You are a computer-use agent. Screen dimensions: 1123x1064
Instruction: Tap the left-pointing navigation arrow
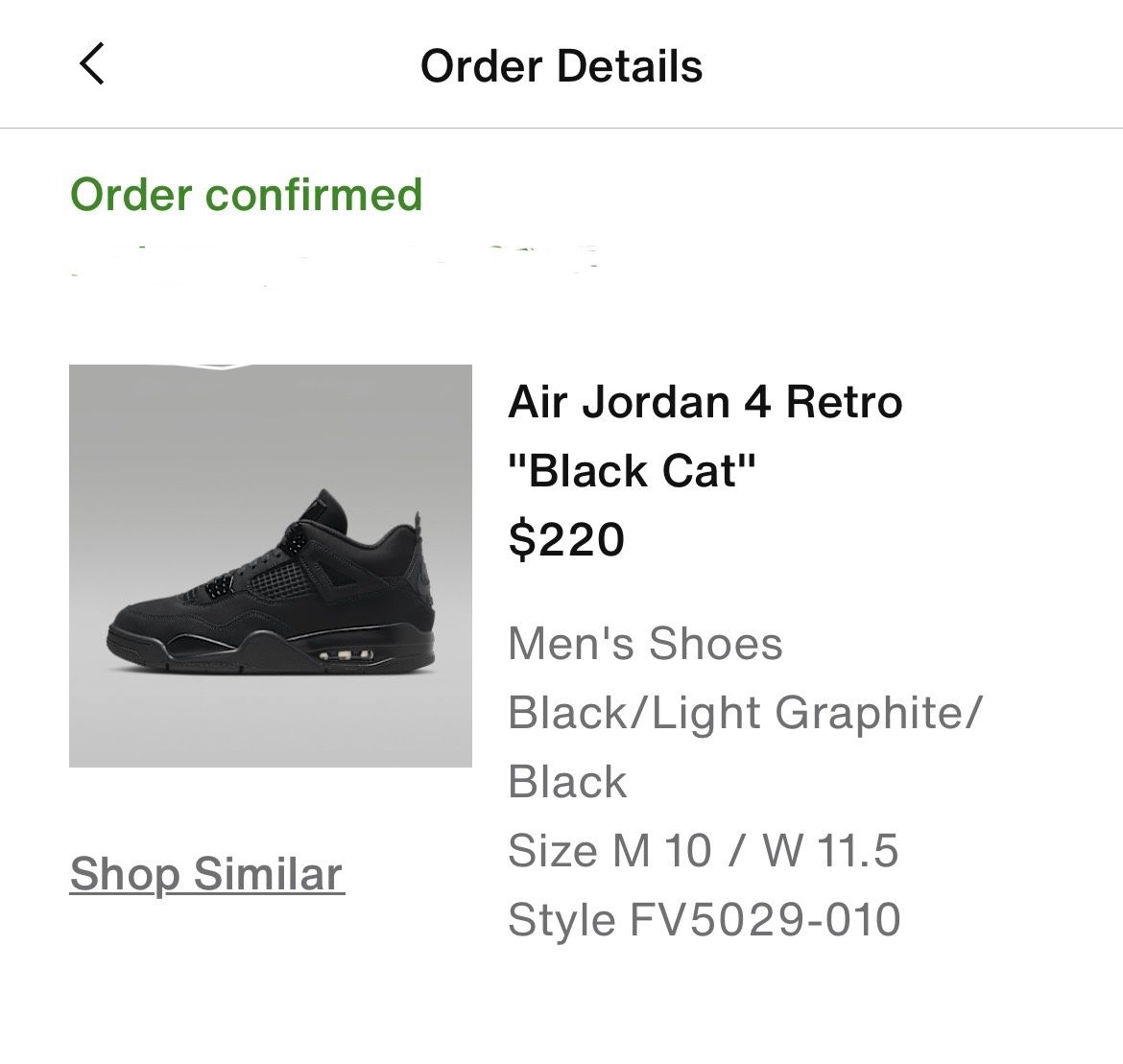(x=89, y=66)
